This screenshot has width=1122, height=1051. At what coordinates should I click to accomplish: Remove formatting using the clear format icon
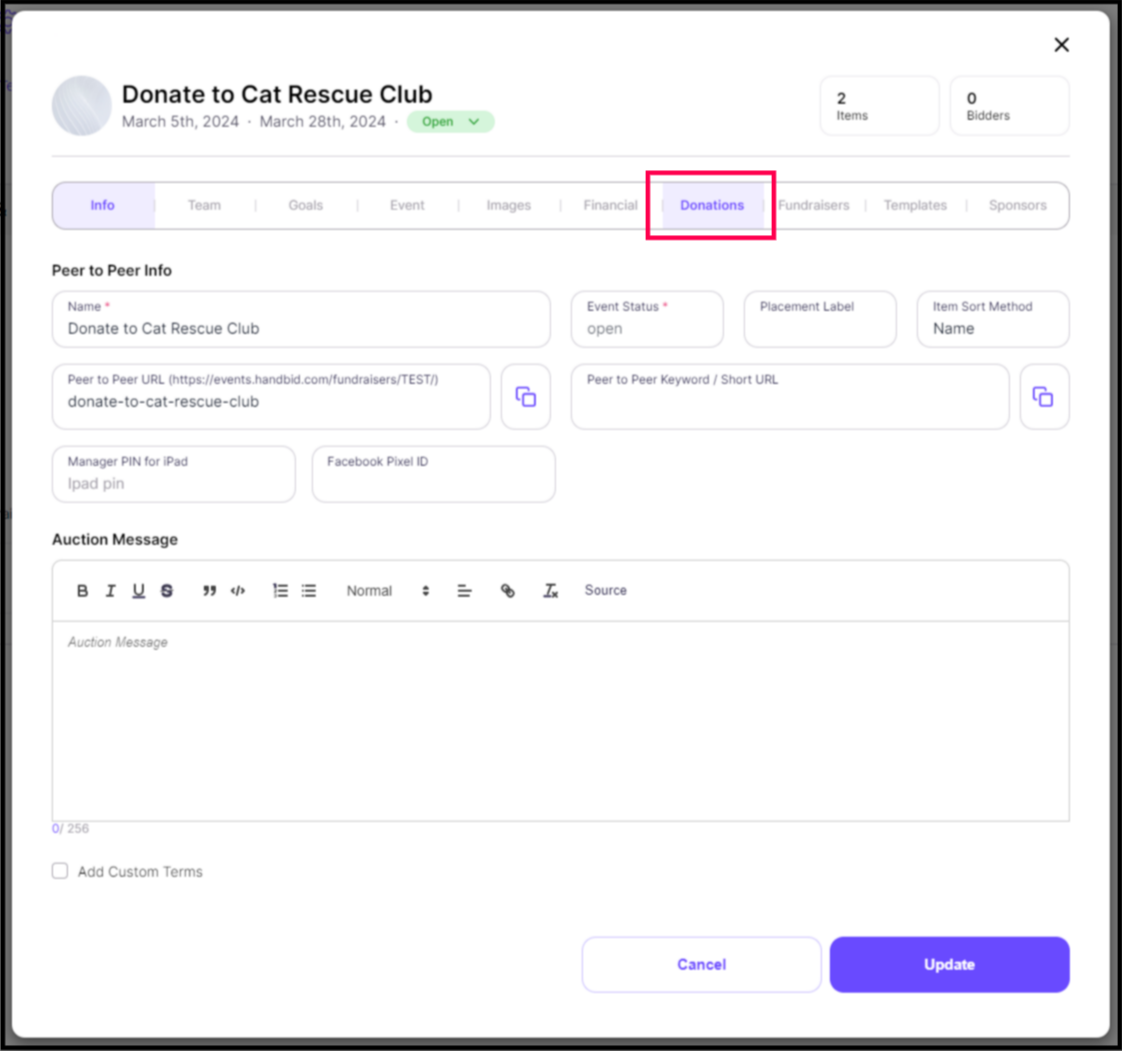[549, 590]
